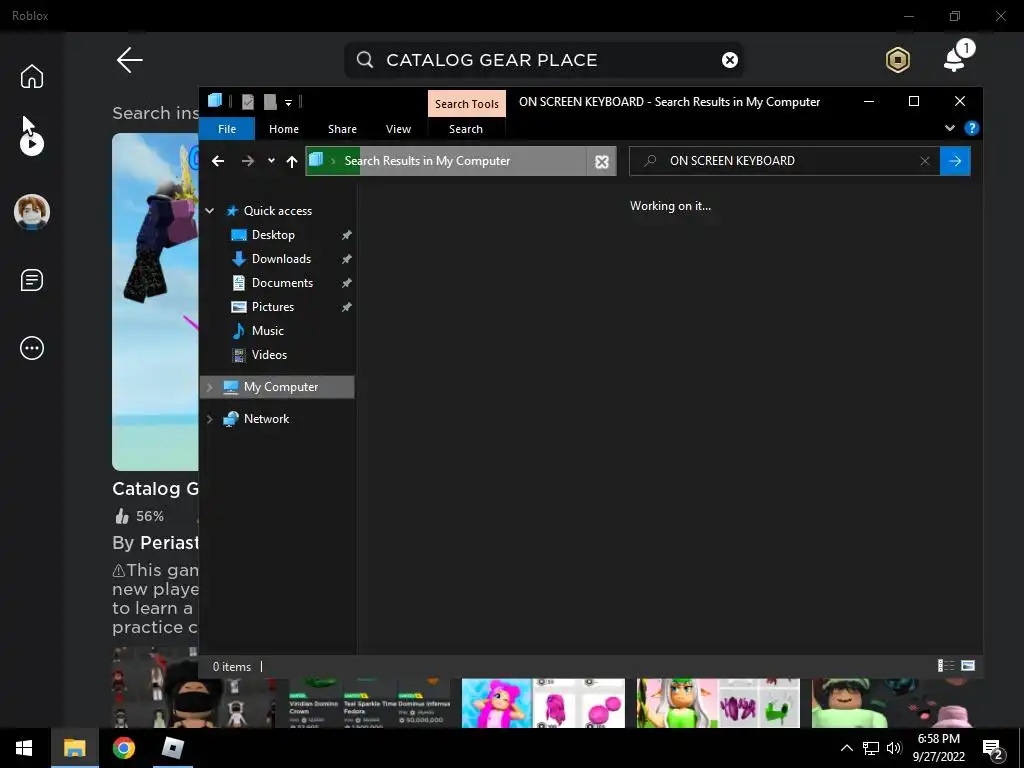Clear Roblox search text with X

[729, 60]
